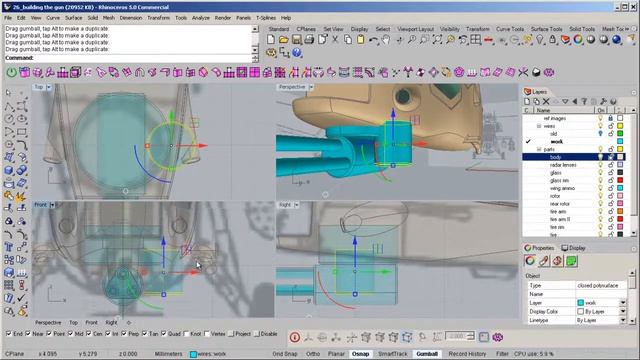Click the Undo arrow icon

373,40
